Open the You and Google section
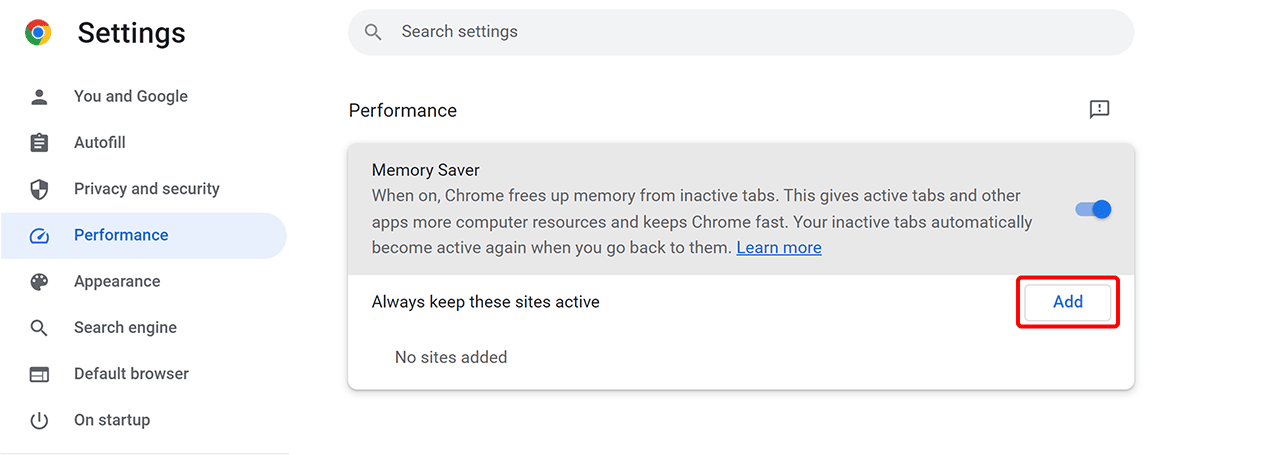 click(130, 97)
